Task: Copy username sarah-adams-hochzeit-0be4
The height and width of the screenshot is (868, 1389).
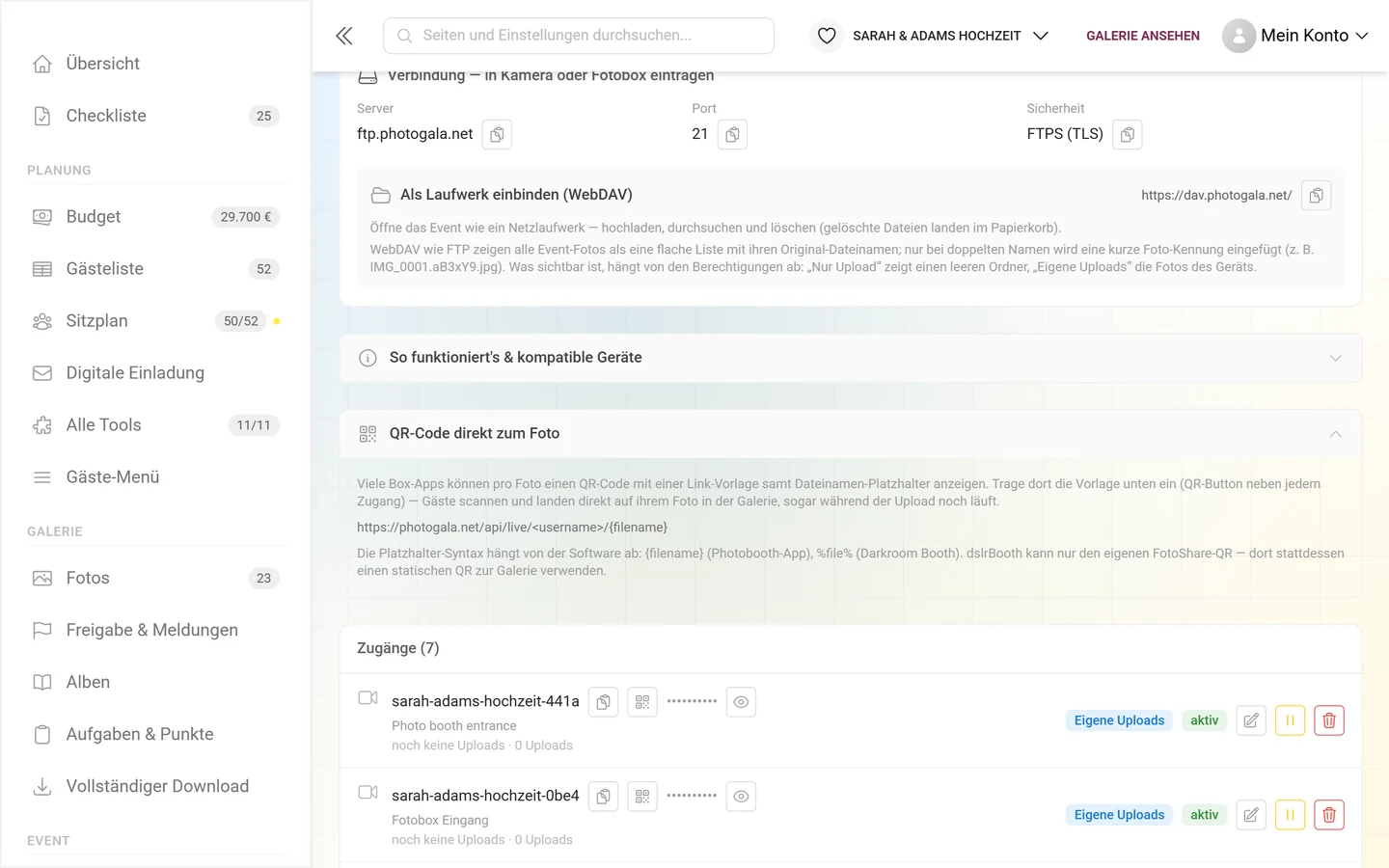Action: (603, 797)
